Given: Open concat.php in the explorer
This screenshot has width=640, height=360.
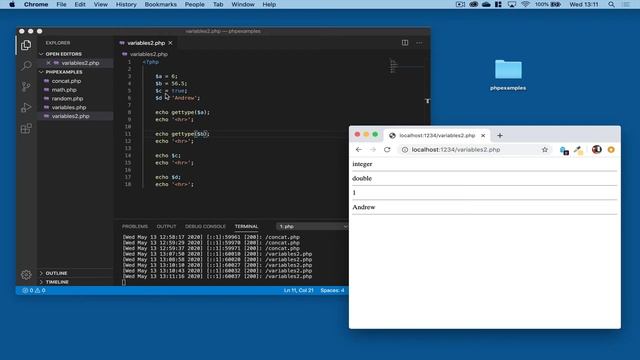Looking at the screenshot, I should [x=66, y=81].
